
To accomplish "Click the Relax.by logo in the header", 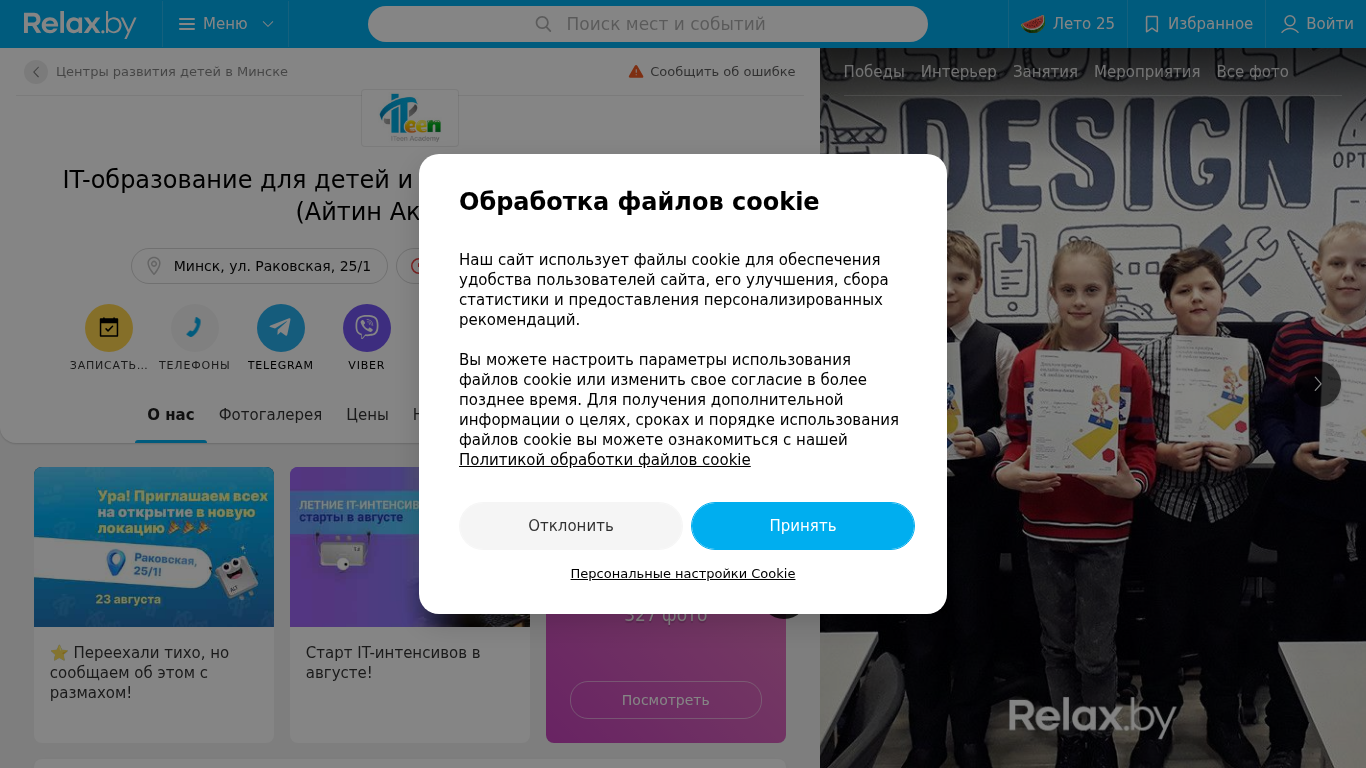I will 80,24.
